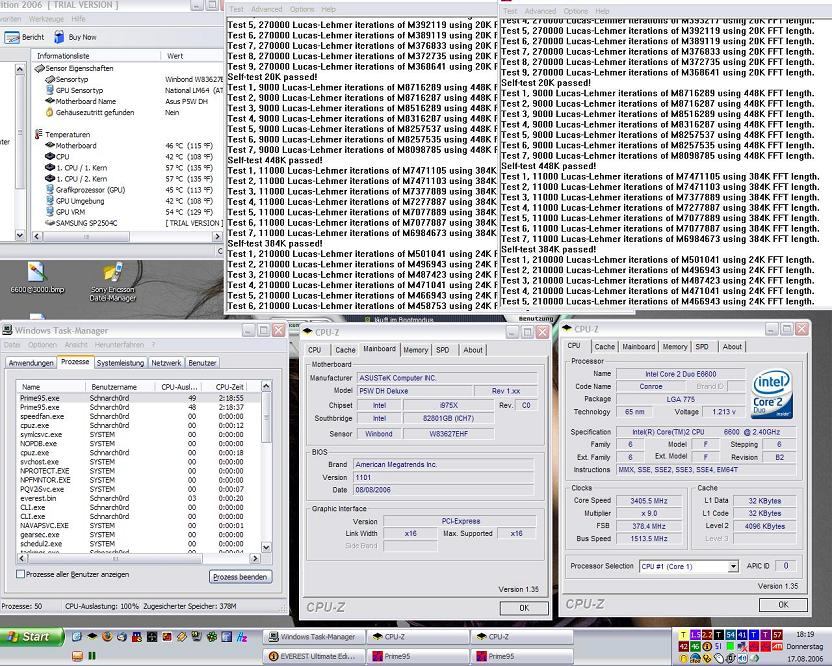Viewport: 832px width, 666px height.
Task: Sort processes by Benutzername column
Action: point(120,387)
